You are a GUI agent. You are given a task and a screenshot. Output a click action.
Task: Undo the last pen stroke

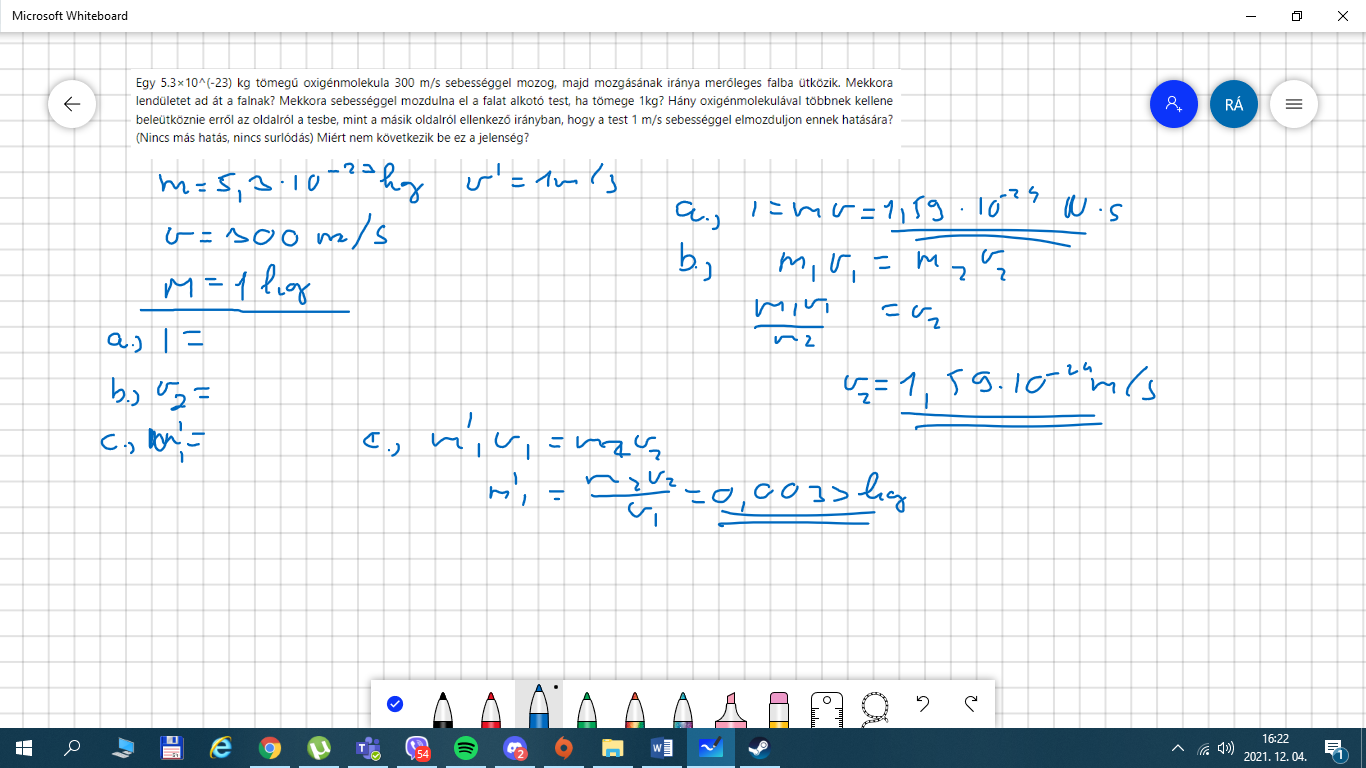923,704
